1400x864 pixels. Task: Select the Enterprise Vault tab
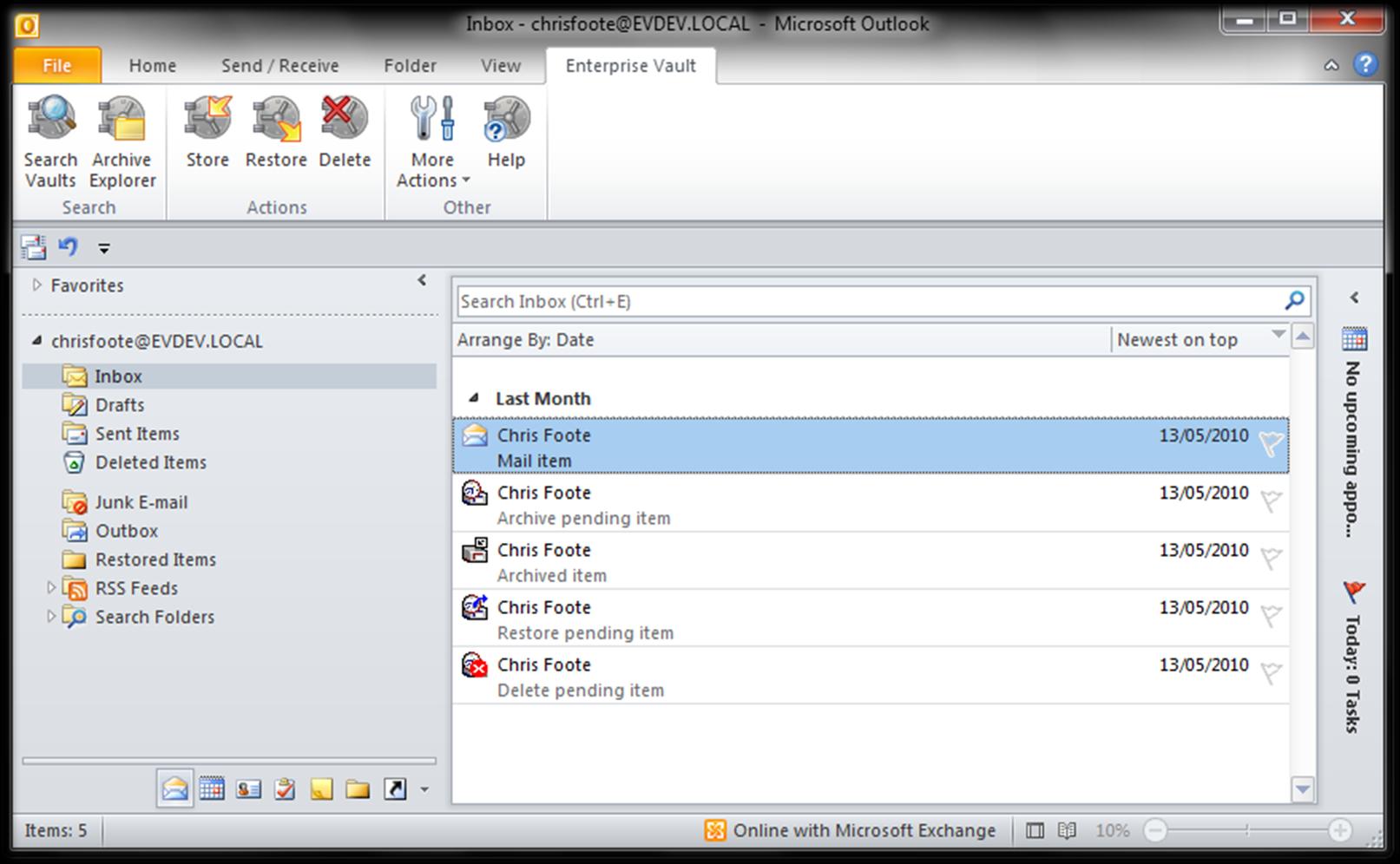click(631, 66)
